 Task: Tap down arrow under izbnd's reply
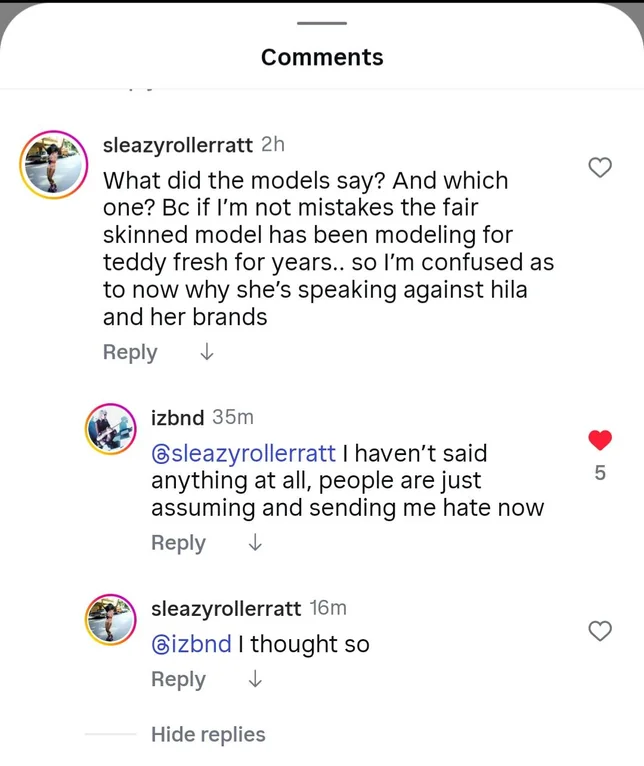(255, 542)
